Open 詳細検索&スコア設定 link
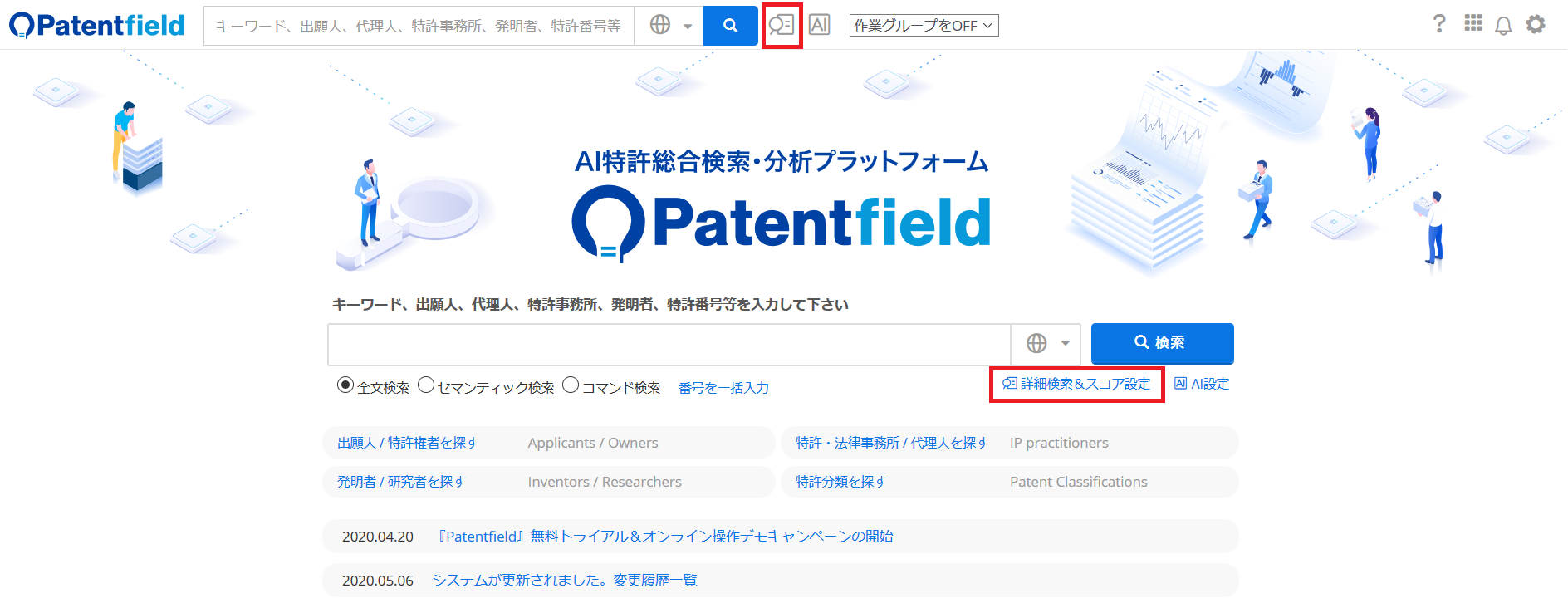Image resolution: width=1568 pixels, height=613 pixels. click(1077, 384)
